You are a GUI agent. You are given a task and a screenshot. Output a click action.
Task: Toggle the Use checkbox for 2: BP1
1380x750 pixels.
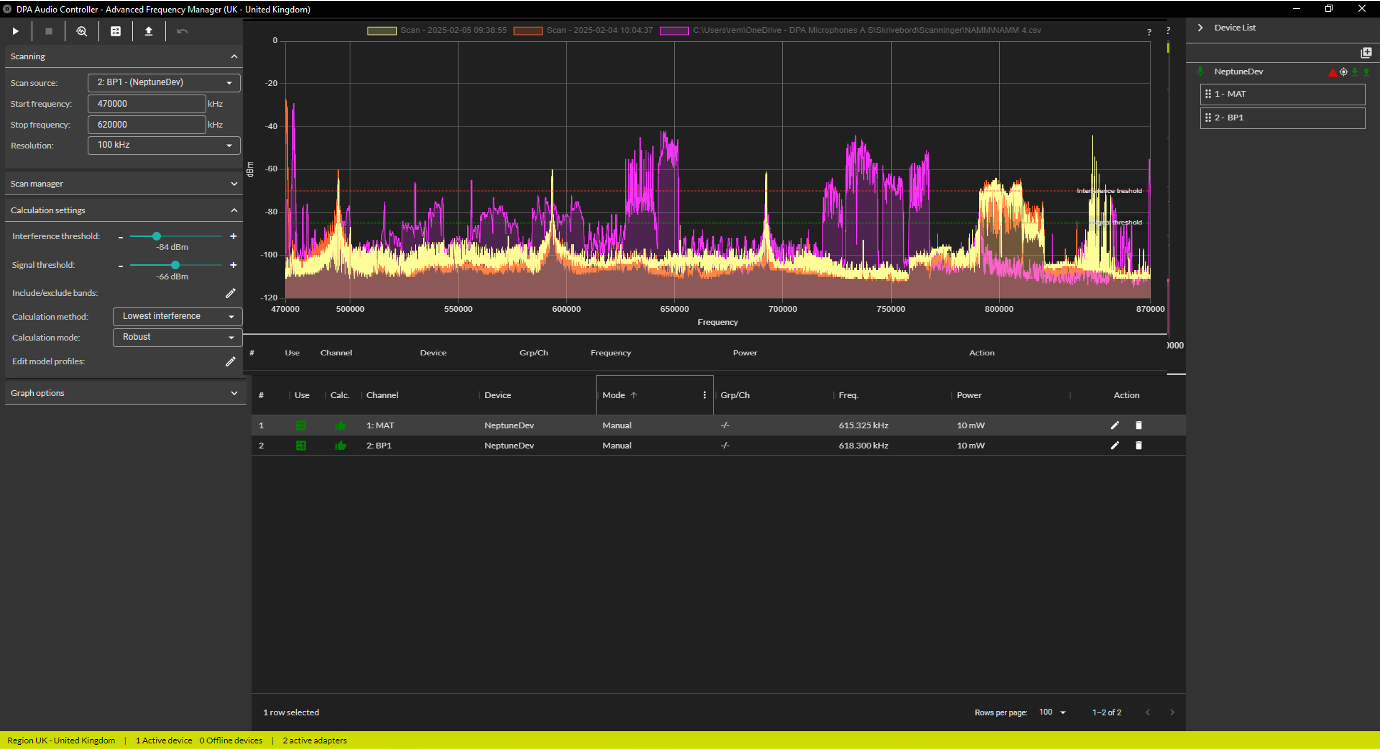coord(301,445)
